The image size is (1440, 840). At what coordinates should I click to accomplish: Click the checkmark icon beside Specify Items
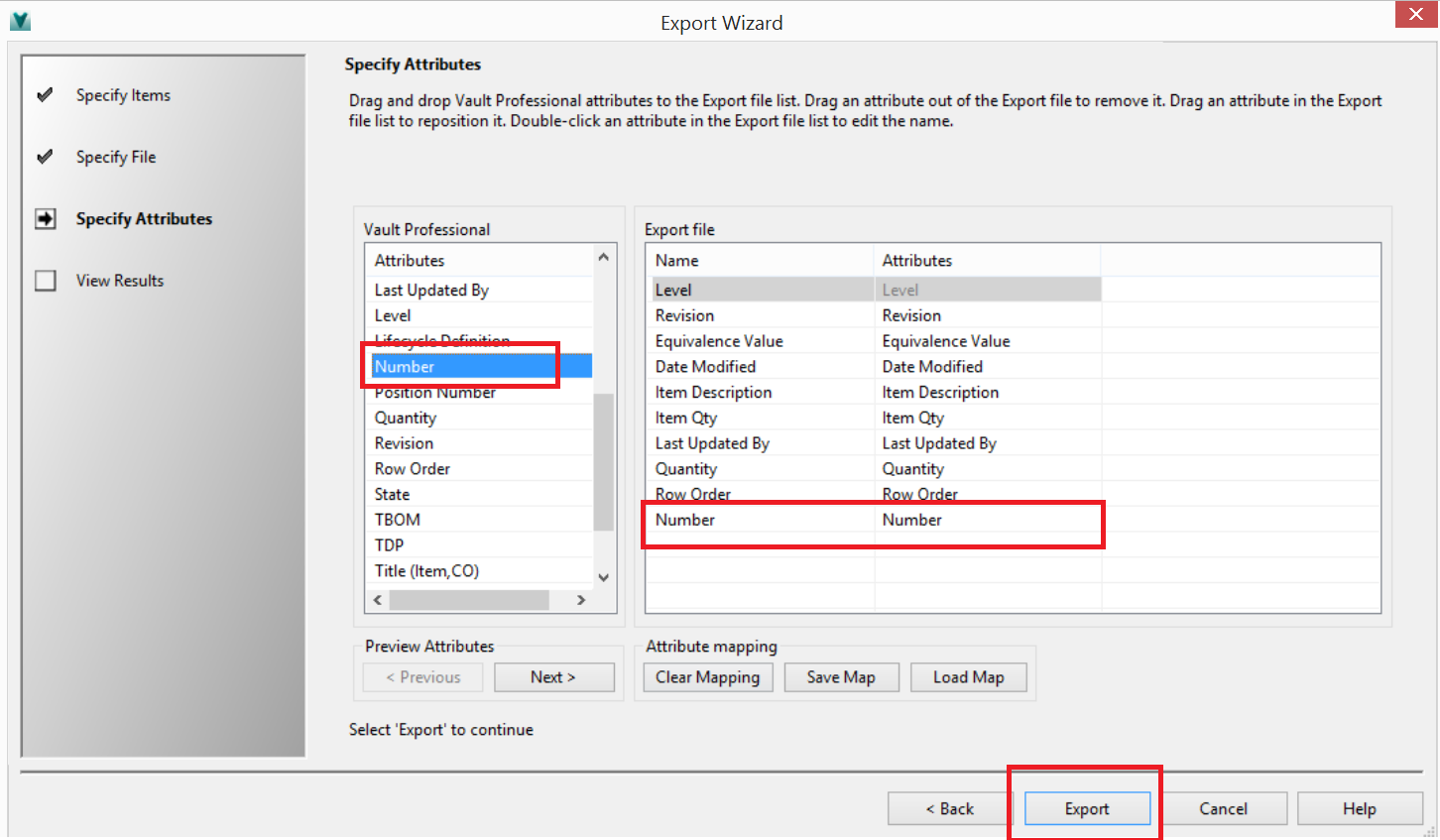(x=45, y=95)
